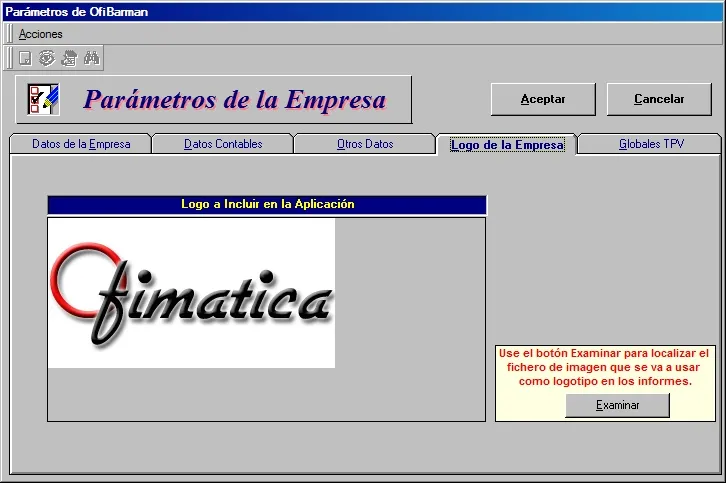
Task: Click the 'Parámetros de la Empresa' heading text
Action: 235,100
